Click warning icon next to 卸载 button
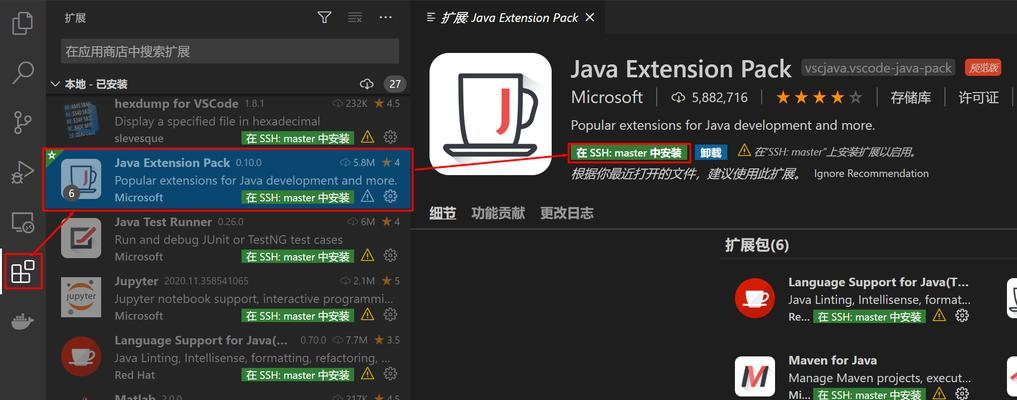The width and height of the screenshot is (1017, 400). (x=743, y=150)
